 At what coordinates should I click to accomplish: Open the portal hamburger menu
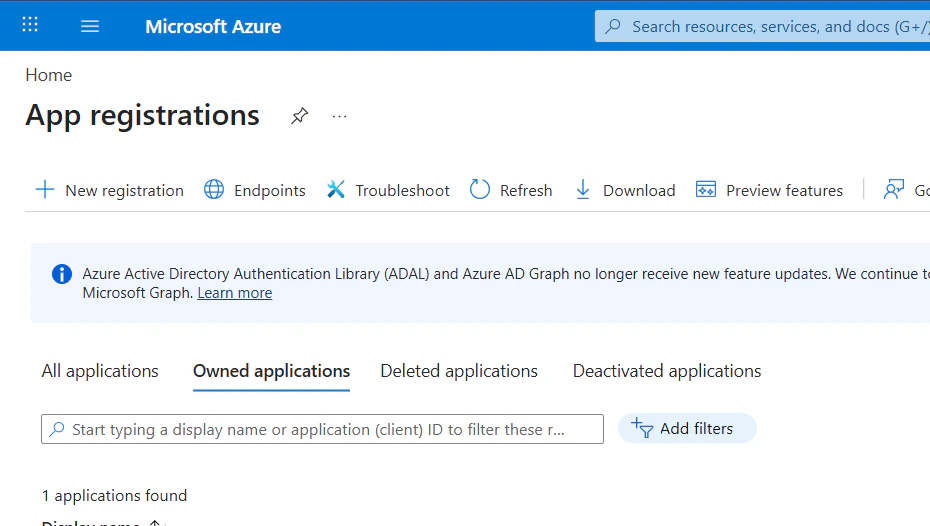pyautogui.click(x=90, y=26)
